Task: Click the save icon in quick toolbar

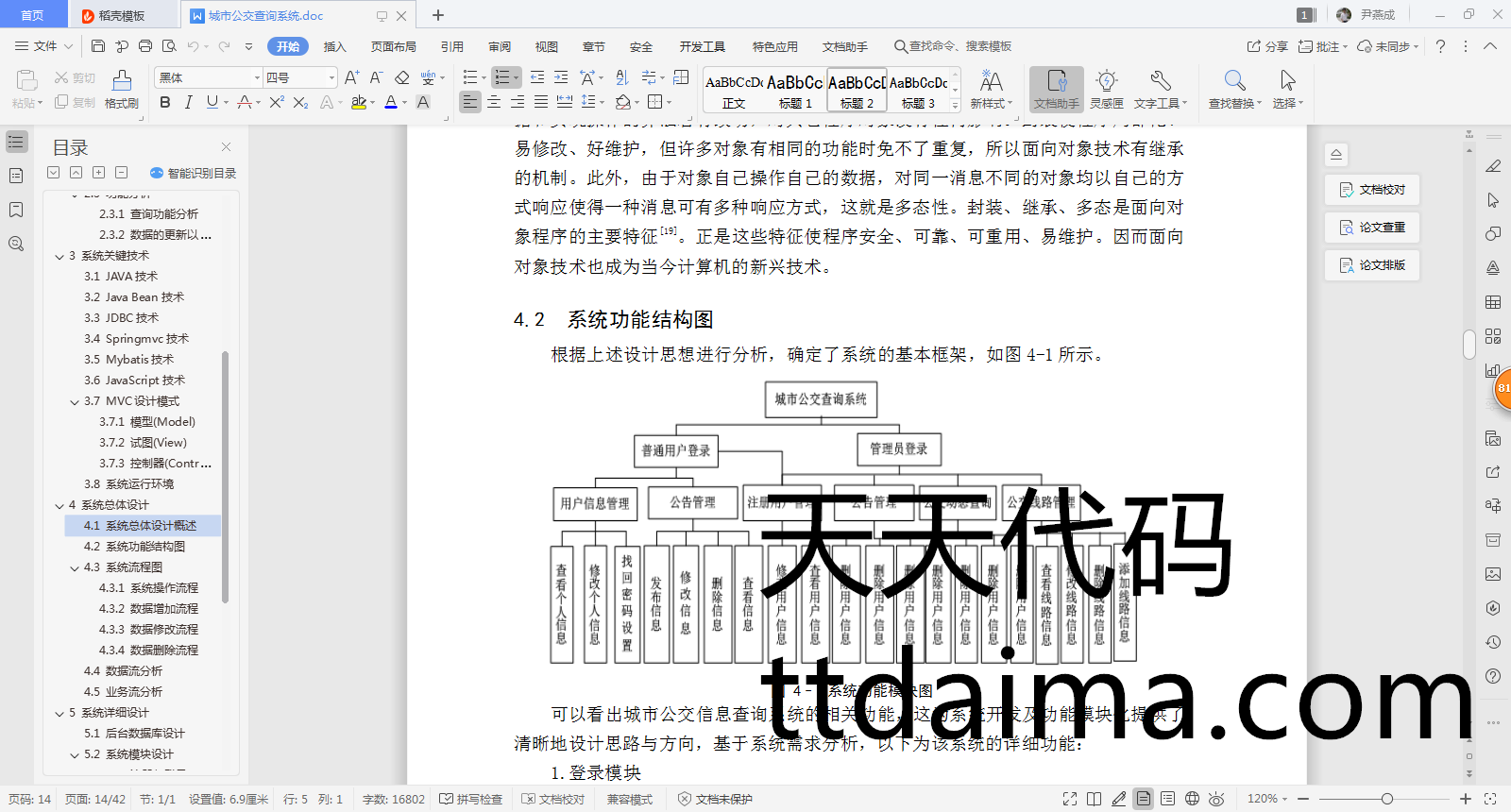Action: coord(98,45)
